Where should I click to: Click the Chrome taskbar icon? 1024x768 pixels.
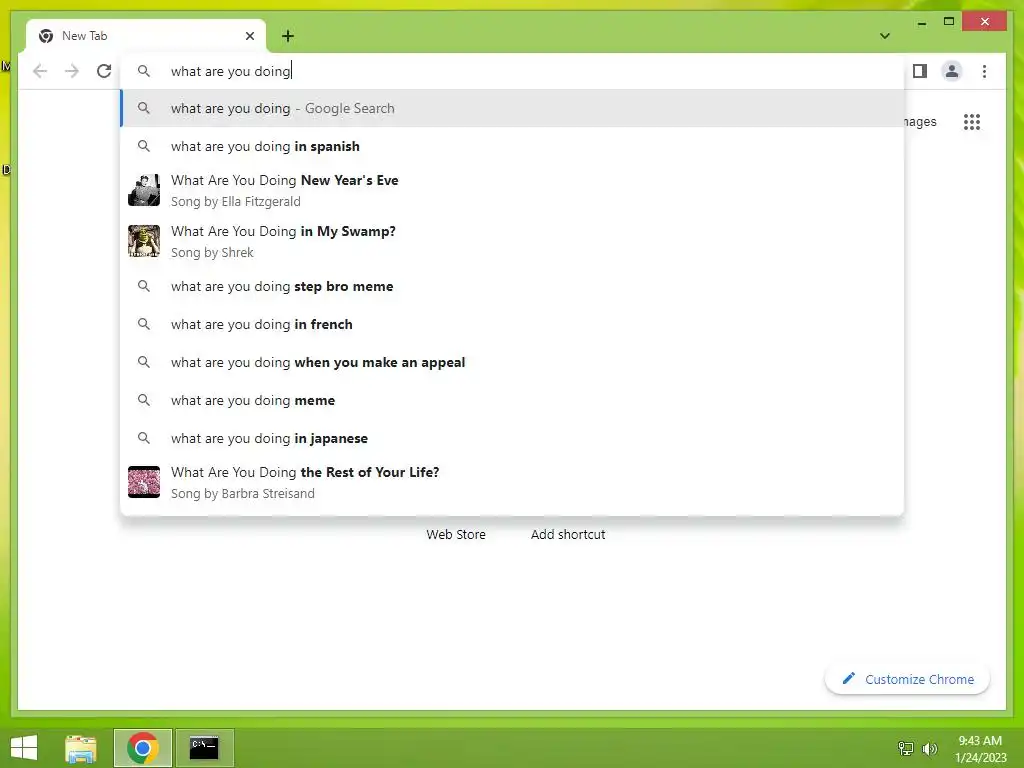pos(142,748)
